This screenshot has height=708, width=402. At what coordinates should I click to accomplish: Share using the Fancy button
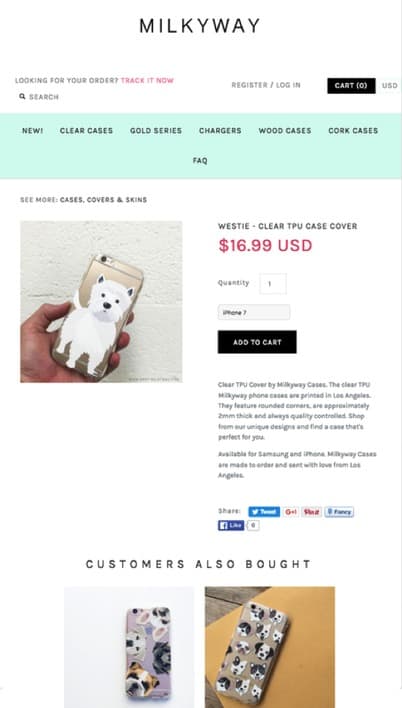click(x=339, y=512)
